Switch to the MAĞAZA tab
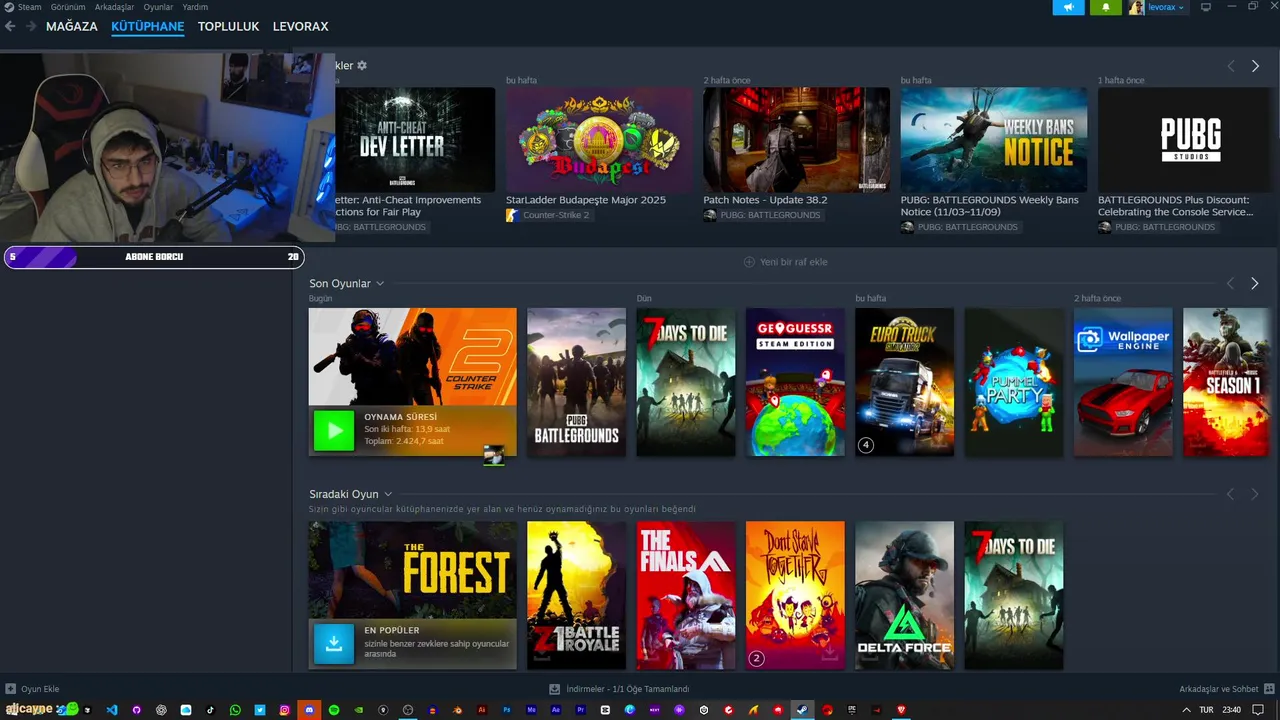1280x720 pixels. [x=72, y=27]
